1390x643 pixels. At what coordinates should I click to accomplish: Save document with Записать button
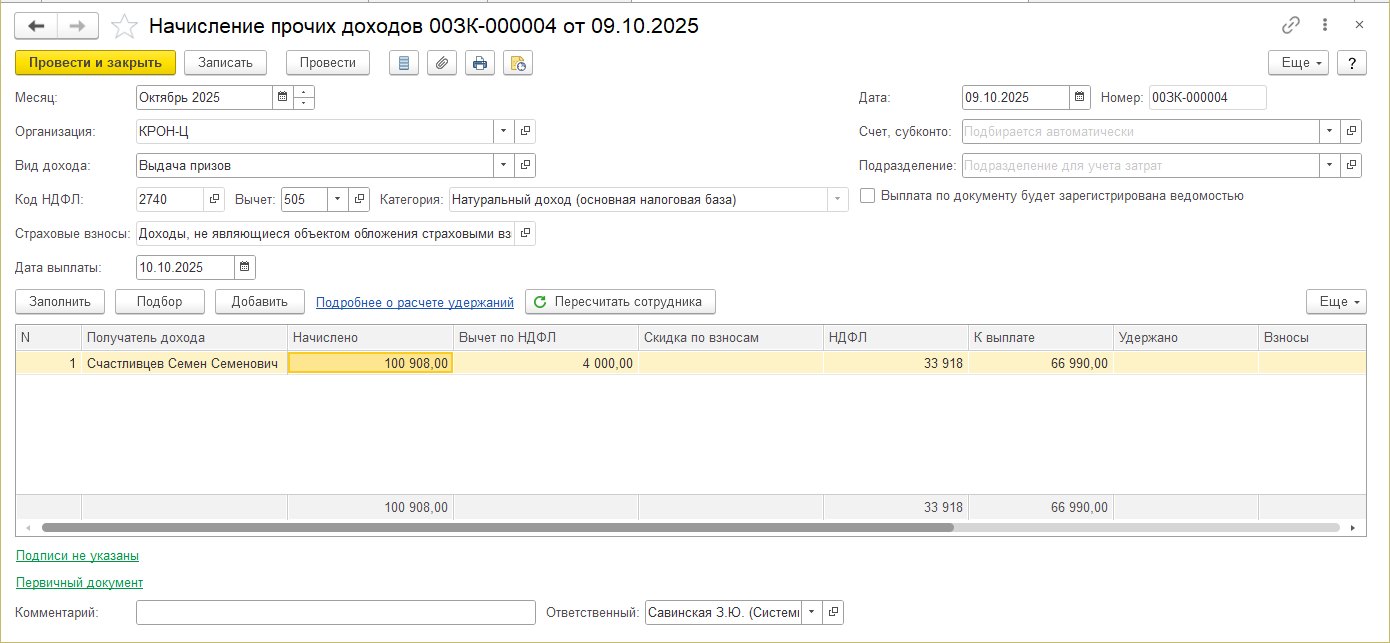tap(225, 63)
